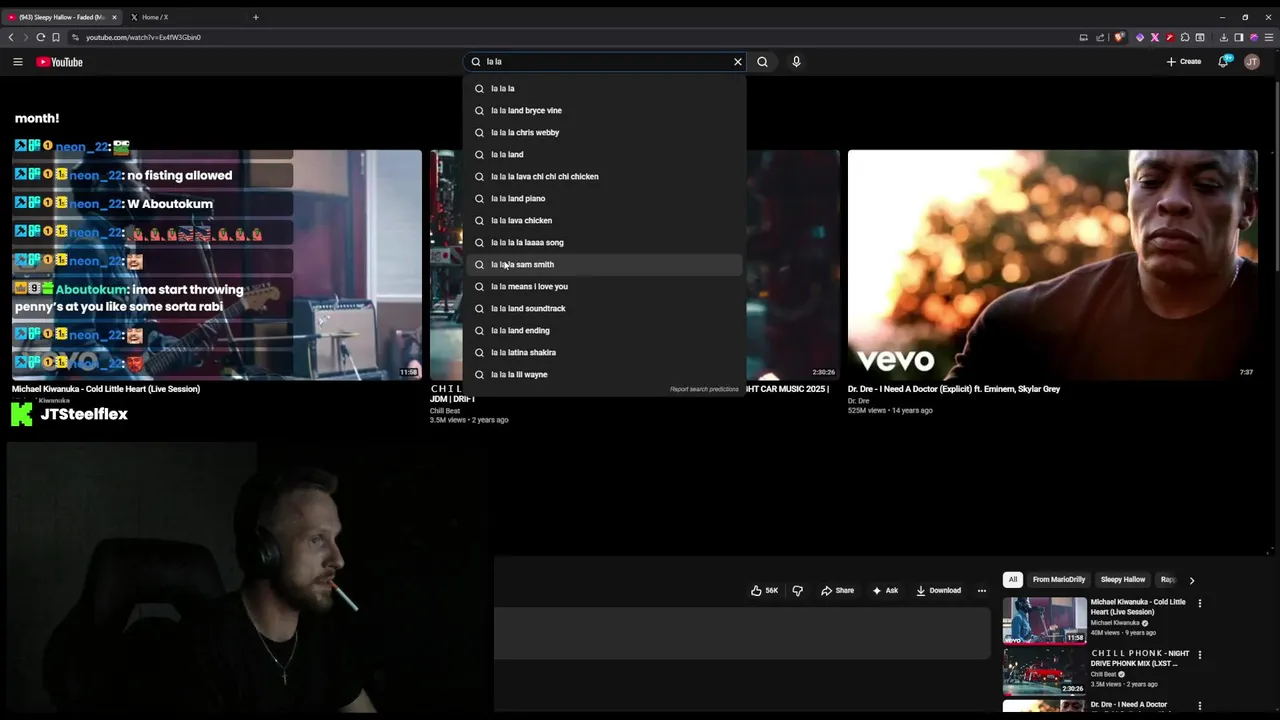1280x720 pixels.
Task: Close the Sleepy Hallow YouTube tab
Action: click(114, 17)
